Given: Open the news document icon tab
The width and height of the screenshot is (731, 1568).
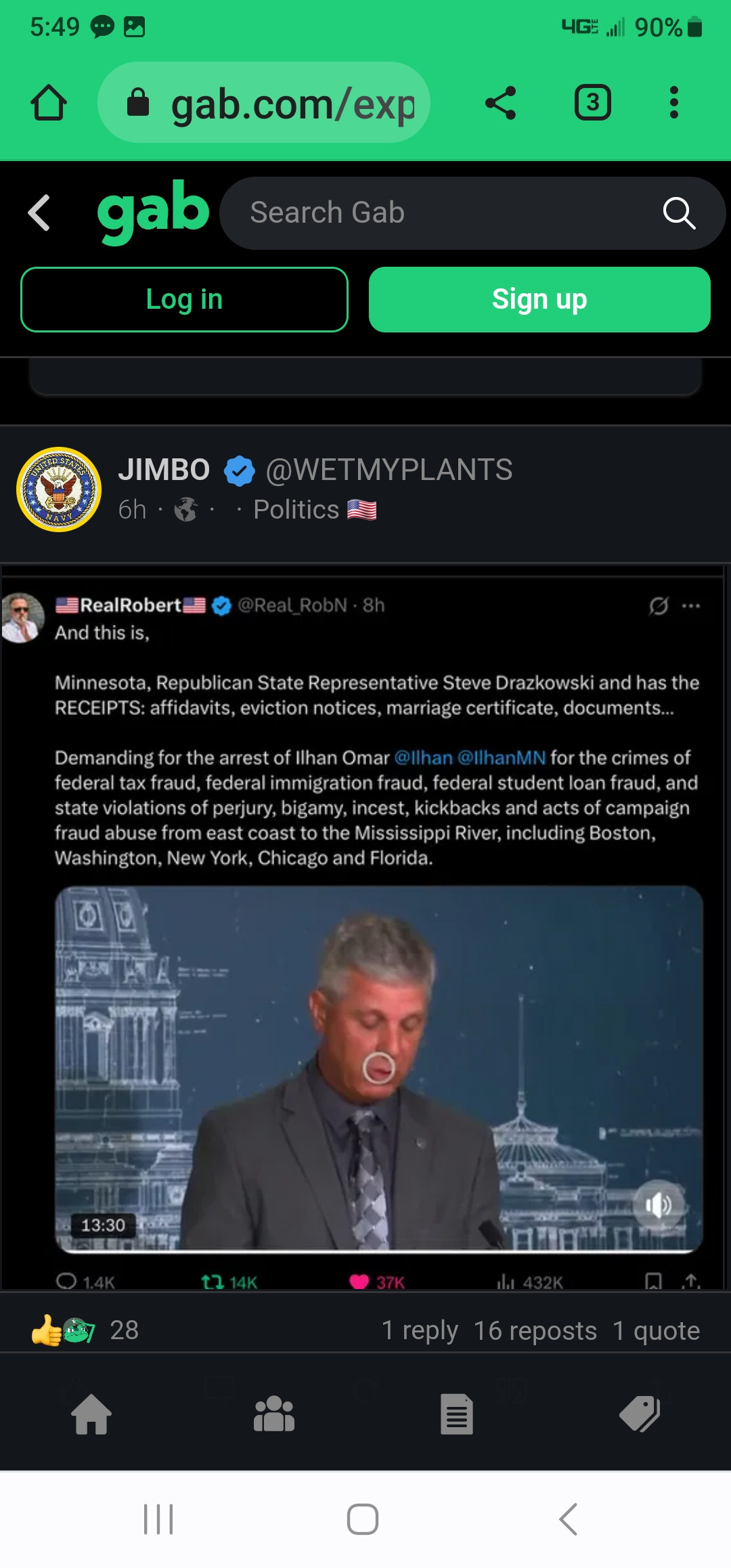Looking at the screenshot, I should (x=457, y=1414).
